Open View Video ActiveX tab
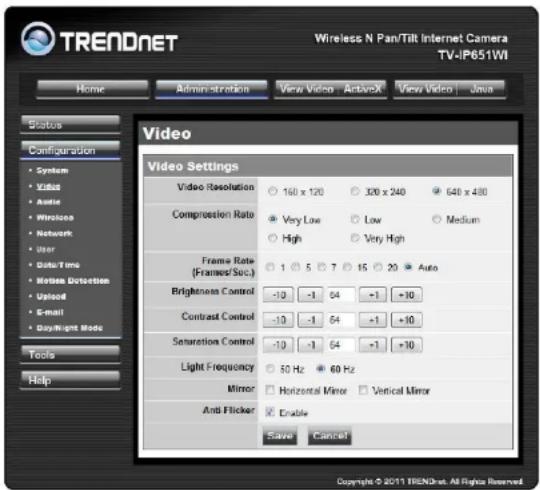This screenshot has width=540, height=490. point(331,89)
